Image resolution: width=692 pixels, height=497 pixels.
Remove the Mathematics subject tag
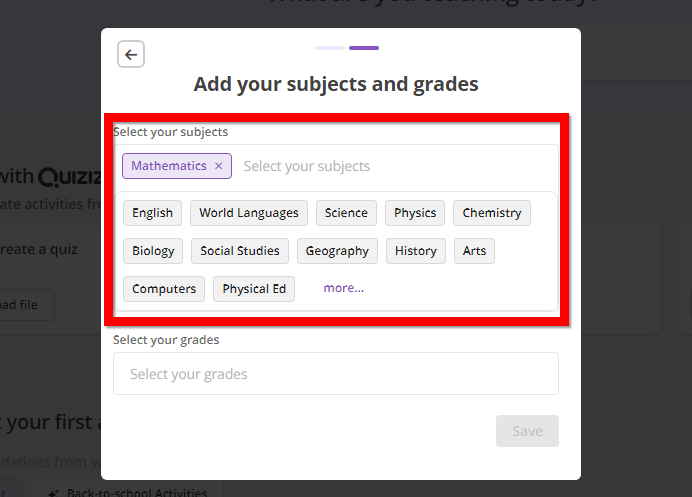(218, 166)
